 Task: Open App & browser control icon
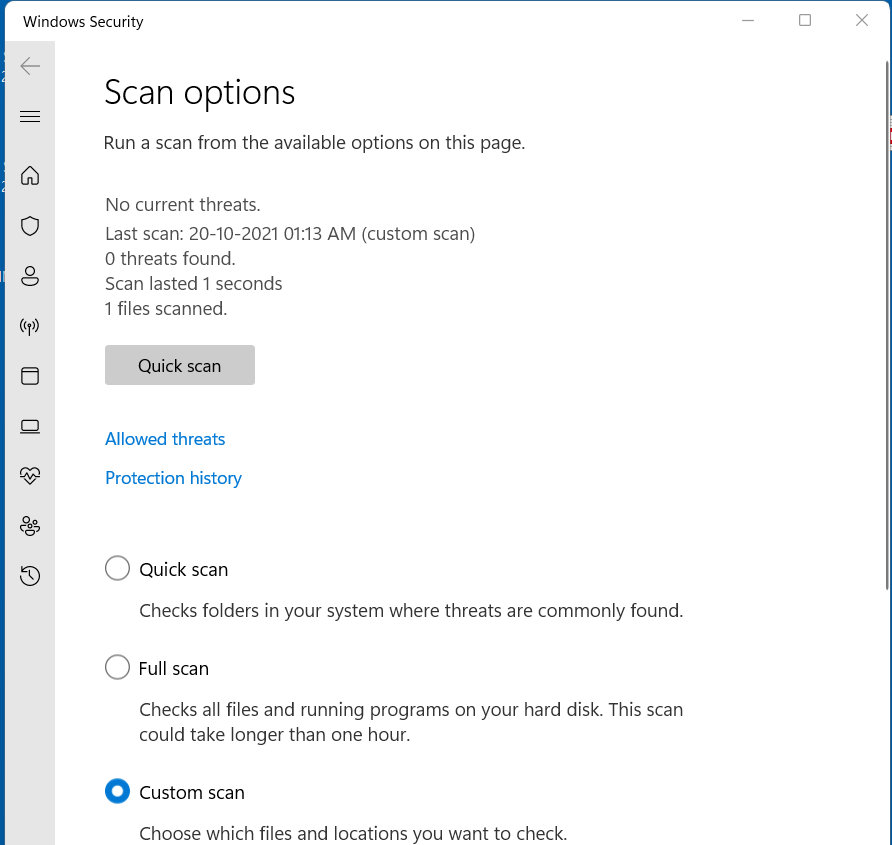[x=30, y=376]
